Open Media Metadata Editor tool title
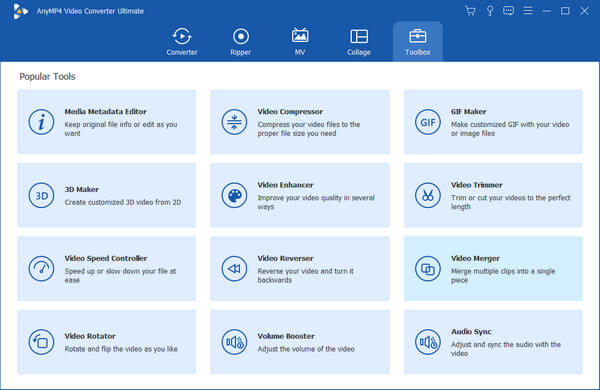 (x=105, y=112)
